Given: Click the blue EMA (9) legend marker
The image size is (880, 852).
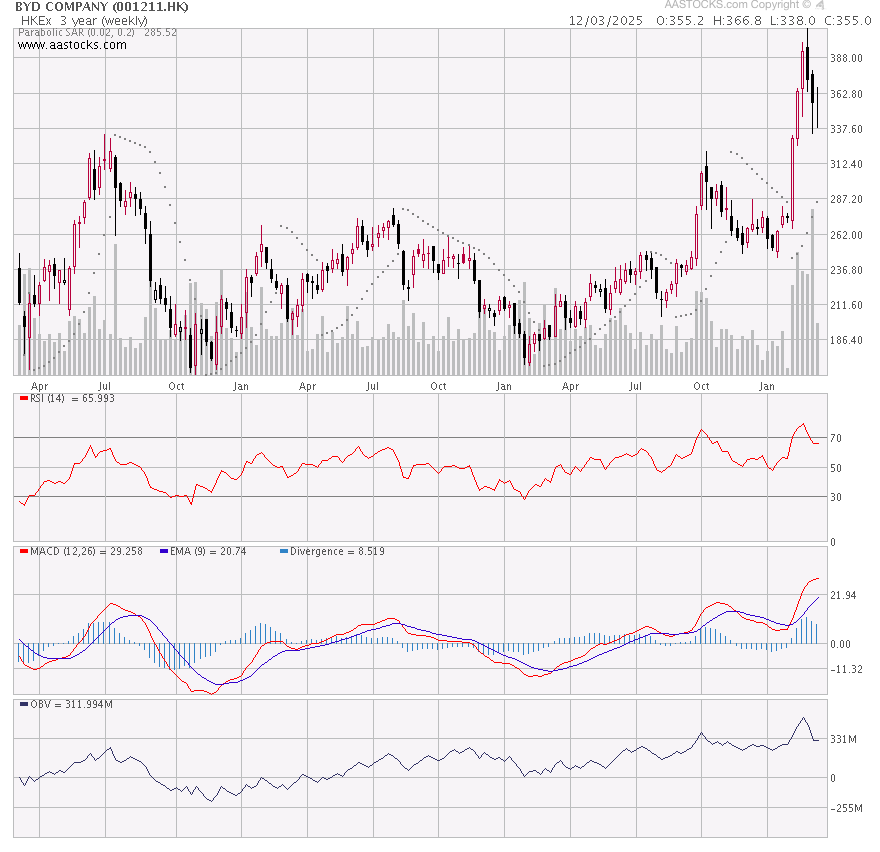Looking at the screenshot, I should 164,552.
